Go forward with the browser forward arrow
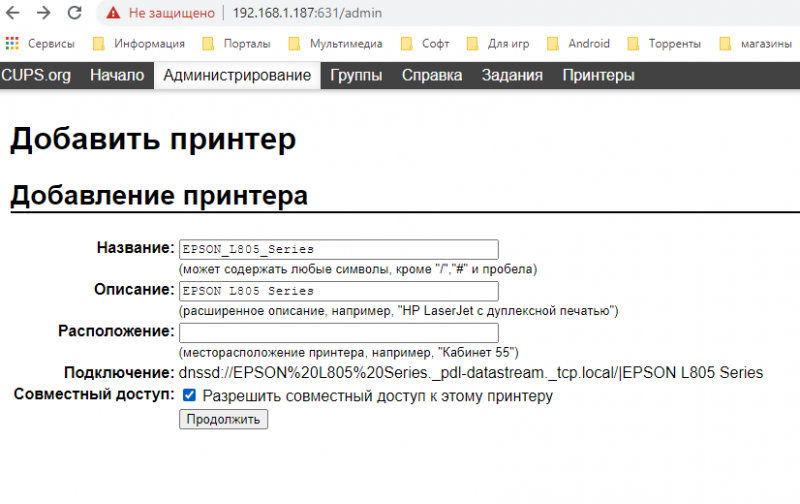 pos(44,13)
